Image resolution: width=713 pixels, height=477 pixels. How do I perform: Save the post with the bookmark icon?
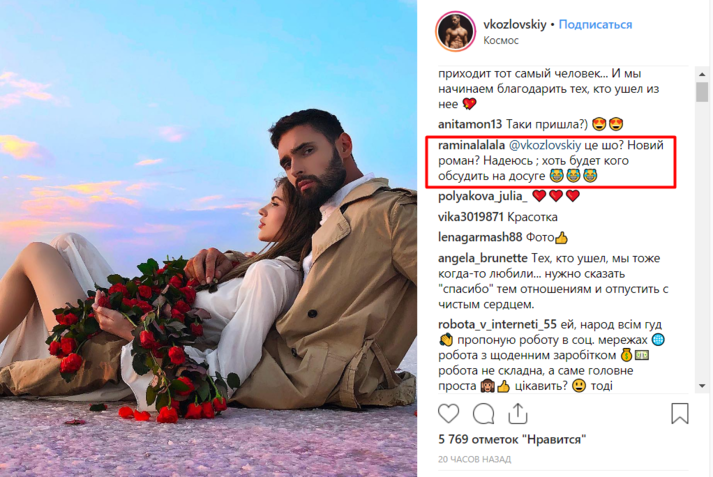tap(680, 413)
